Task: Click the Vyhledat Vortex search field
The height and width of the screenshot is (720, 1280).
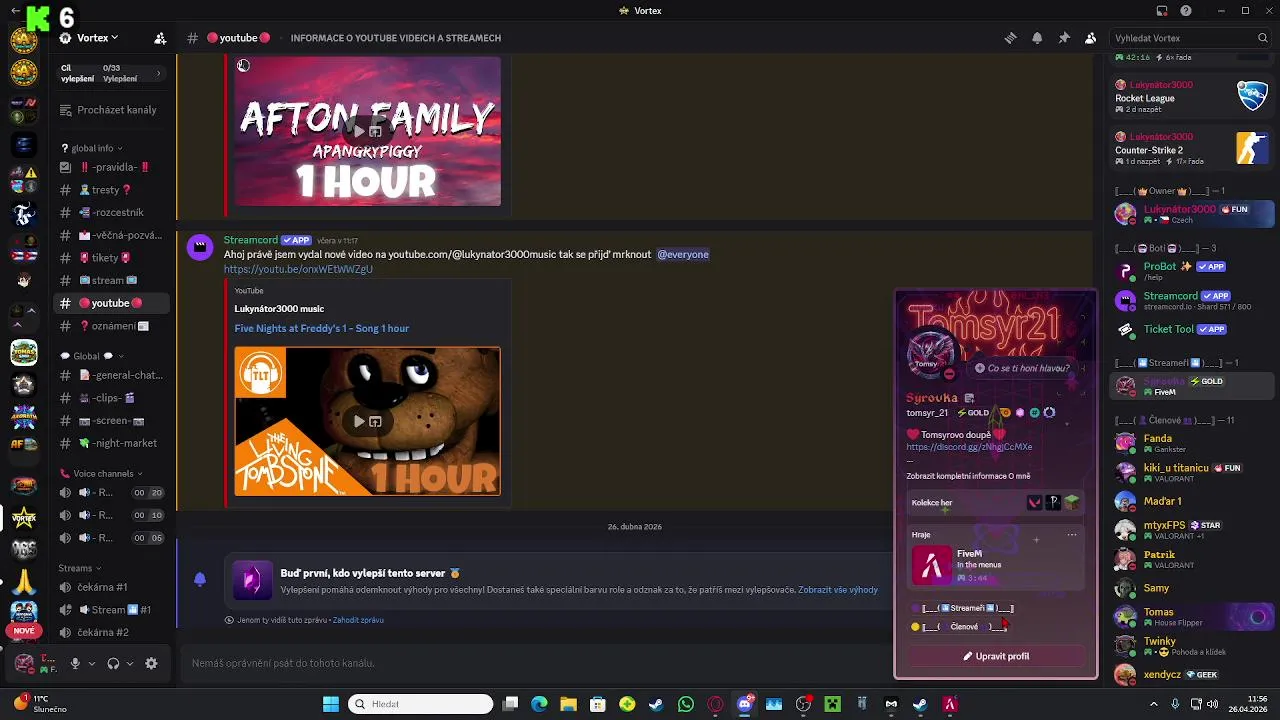Action: tap(1191, 38)
